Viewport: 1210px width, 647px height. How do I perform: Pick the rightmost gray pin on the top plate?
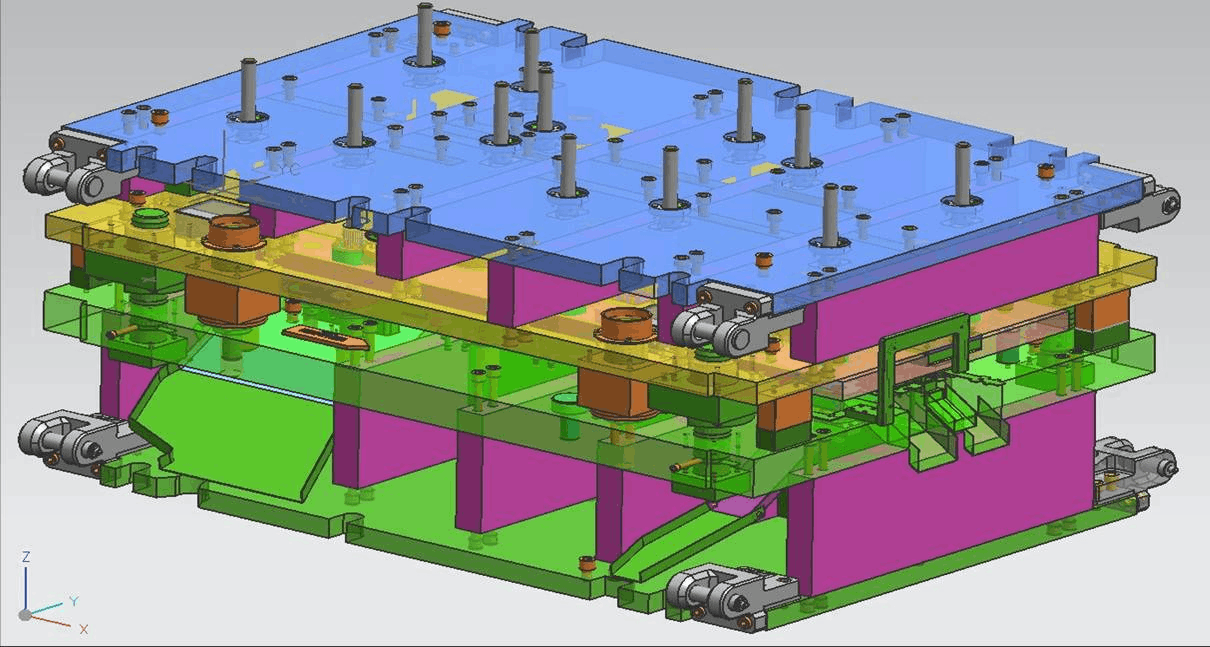coord(962,172)
